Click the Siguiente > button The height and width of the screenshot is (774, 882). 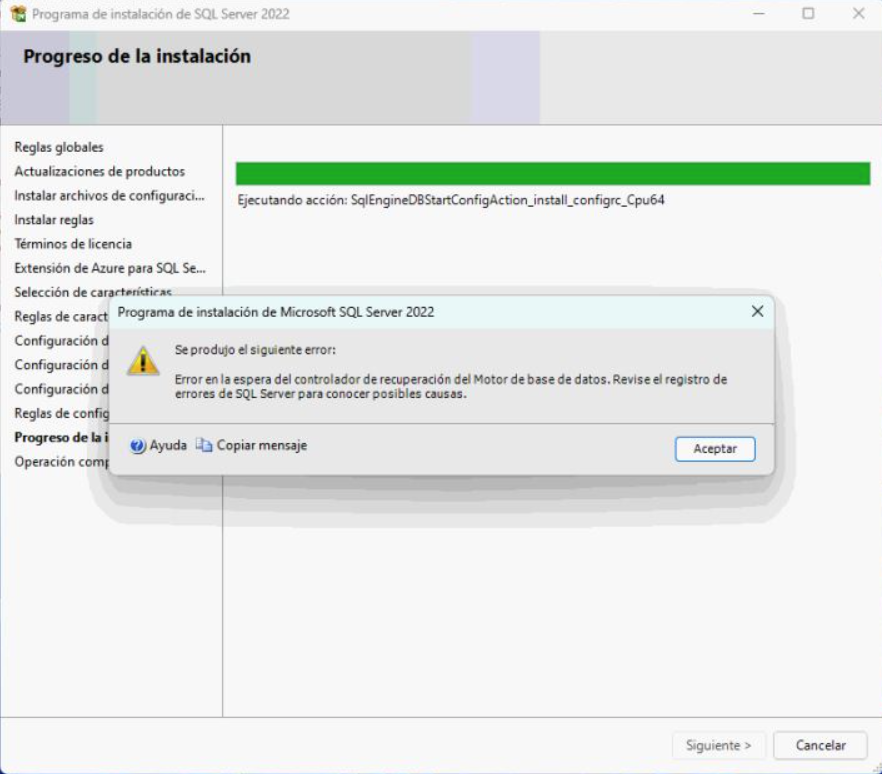coord(718,745)
